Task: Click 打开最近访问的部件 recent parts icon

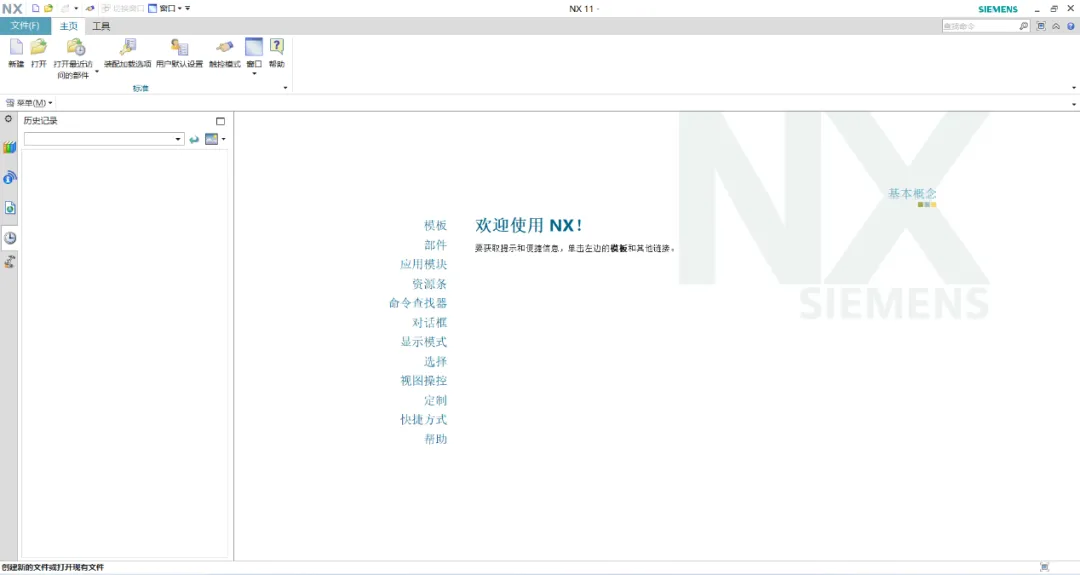Action: click(x=75, y=47)
